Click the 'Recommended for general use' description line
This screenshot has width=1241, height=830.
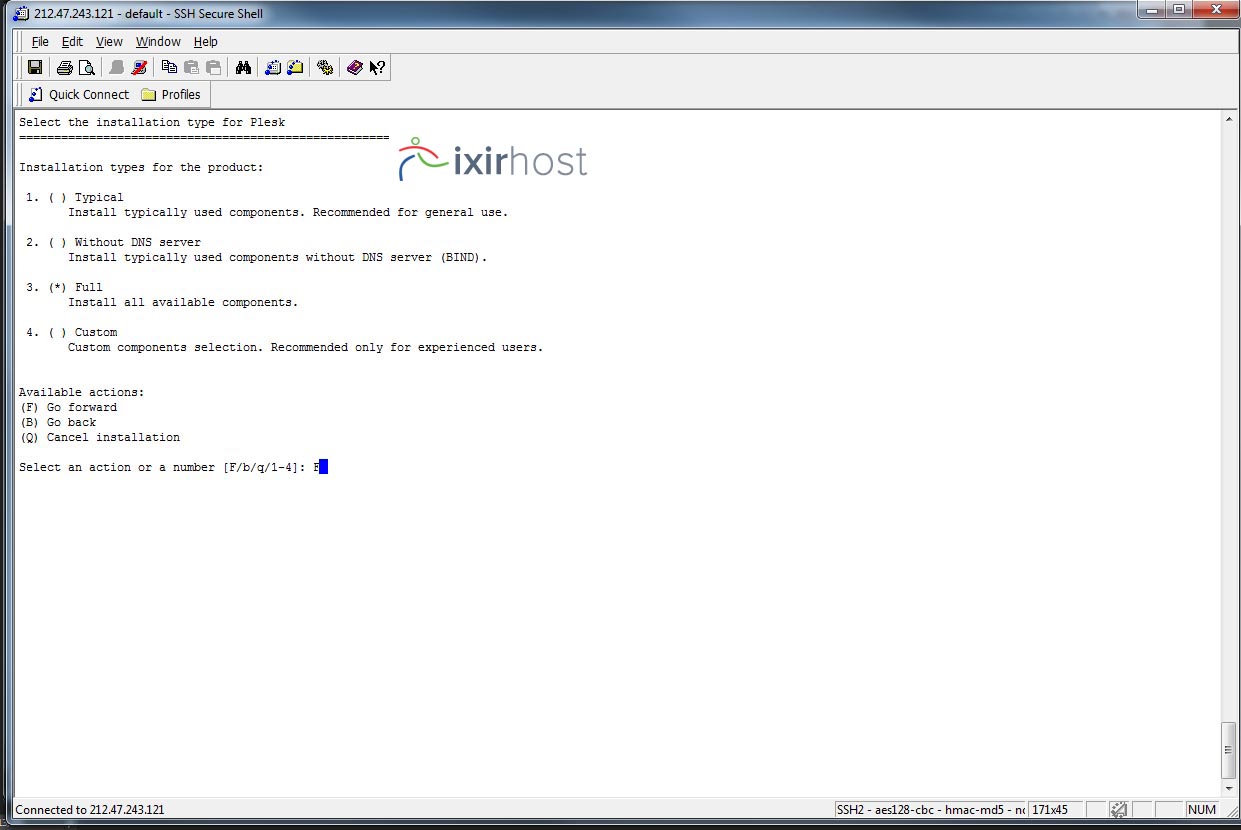288,212
